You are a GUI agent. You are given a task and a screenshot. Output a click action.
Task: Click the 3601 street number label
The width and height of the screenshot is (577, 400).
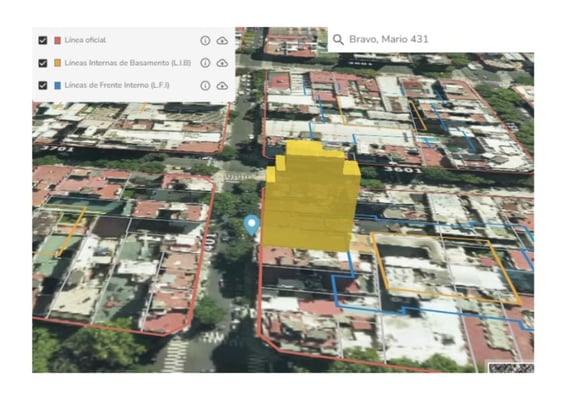click(403, 170)
